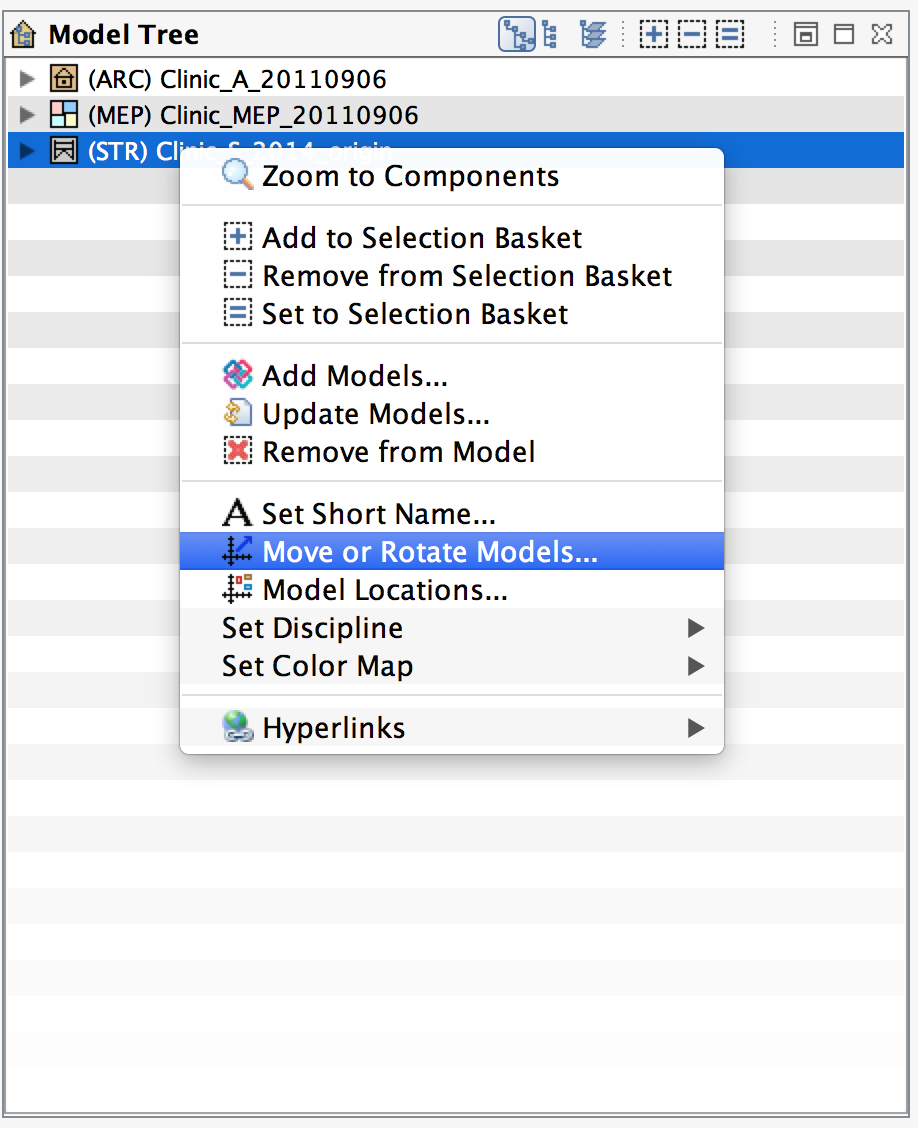This screenshot has width=918, height=1128.
Task: Select Zoom to Components
Action: (x=409, y=175)
